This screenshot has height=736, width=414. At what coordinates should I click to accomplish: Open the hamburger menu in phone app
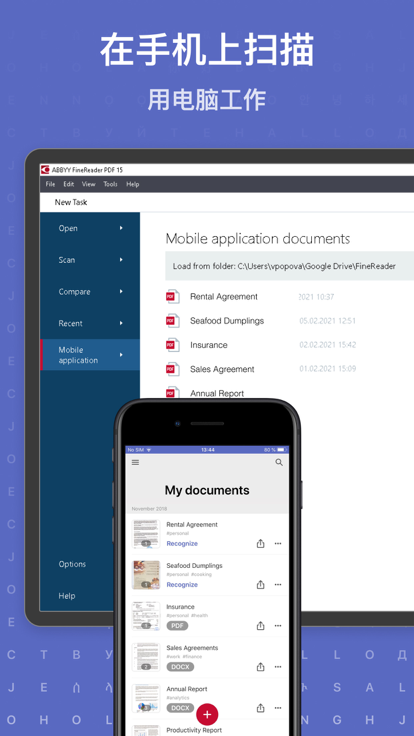tap(135, 462)
